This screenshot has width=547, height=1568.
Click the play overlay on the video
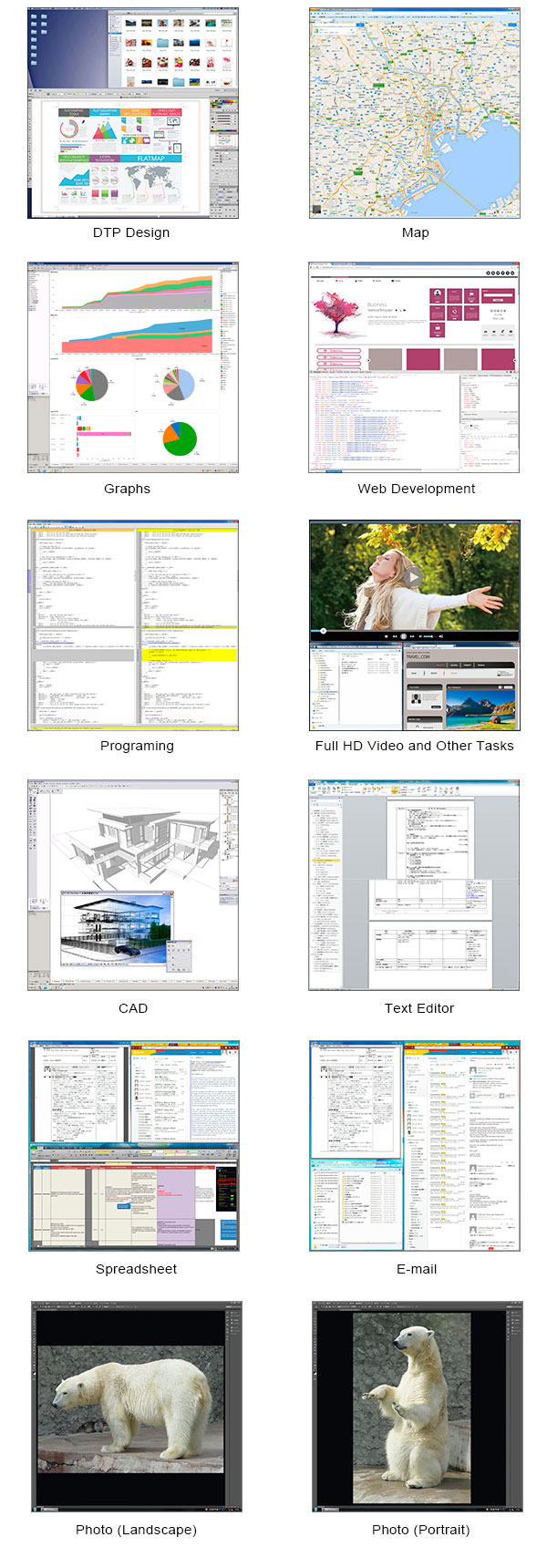414,577
